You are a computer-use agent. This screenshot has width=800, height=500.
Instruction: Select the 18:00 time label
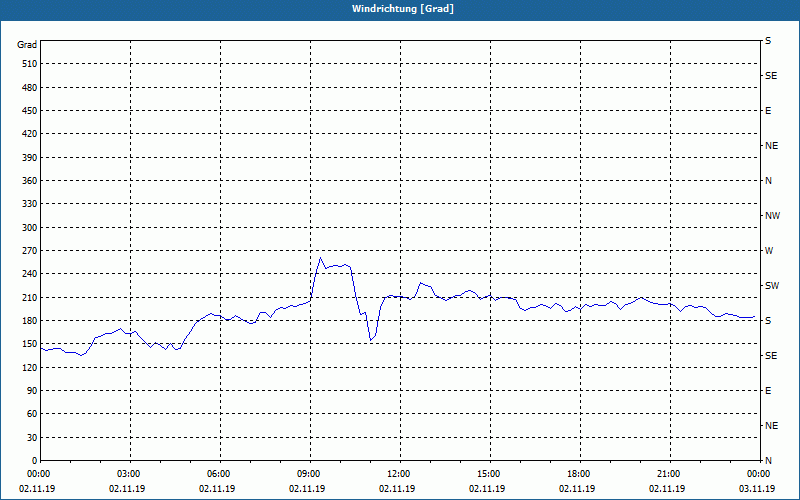[580, 474]
